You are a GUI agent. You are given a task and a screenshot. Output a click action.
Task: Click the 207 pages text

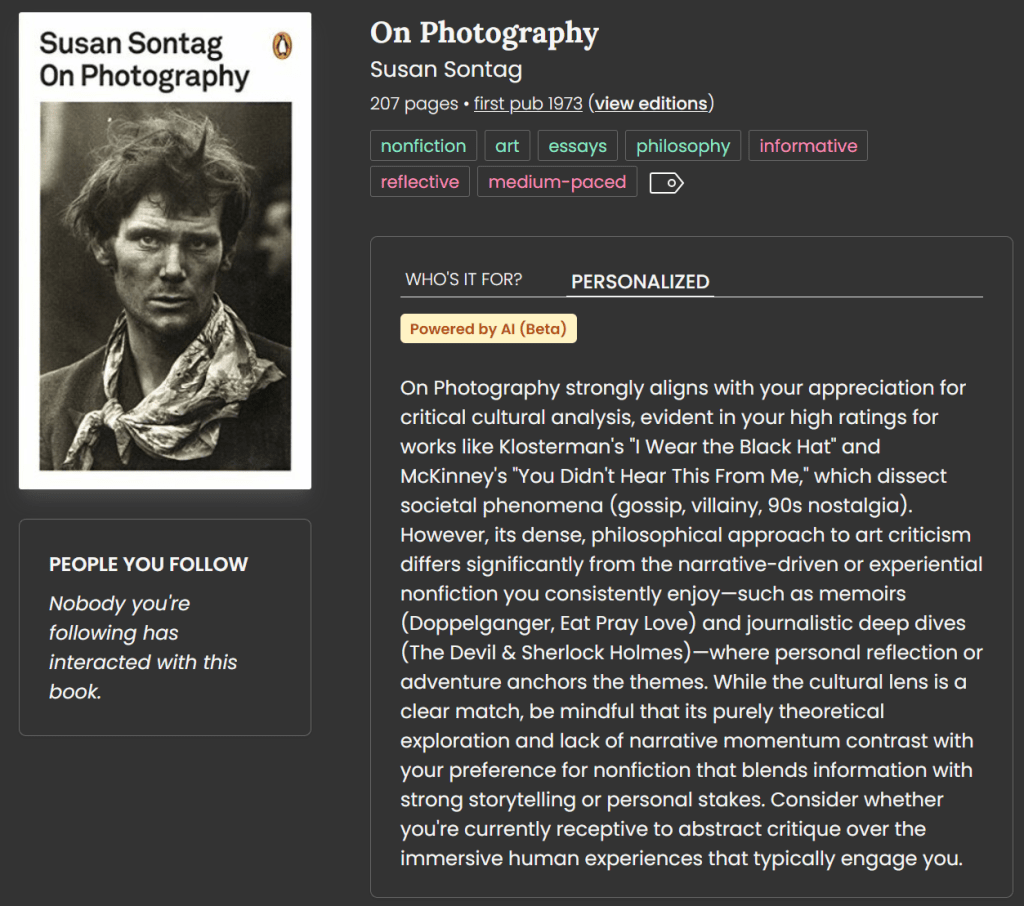coord(414,103)
